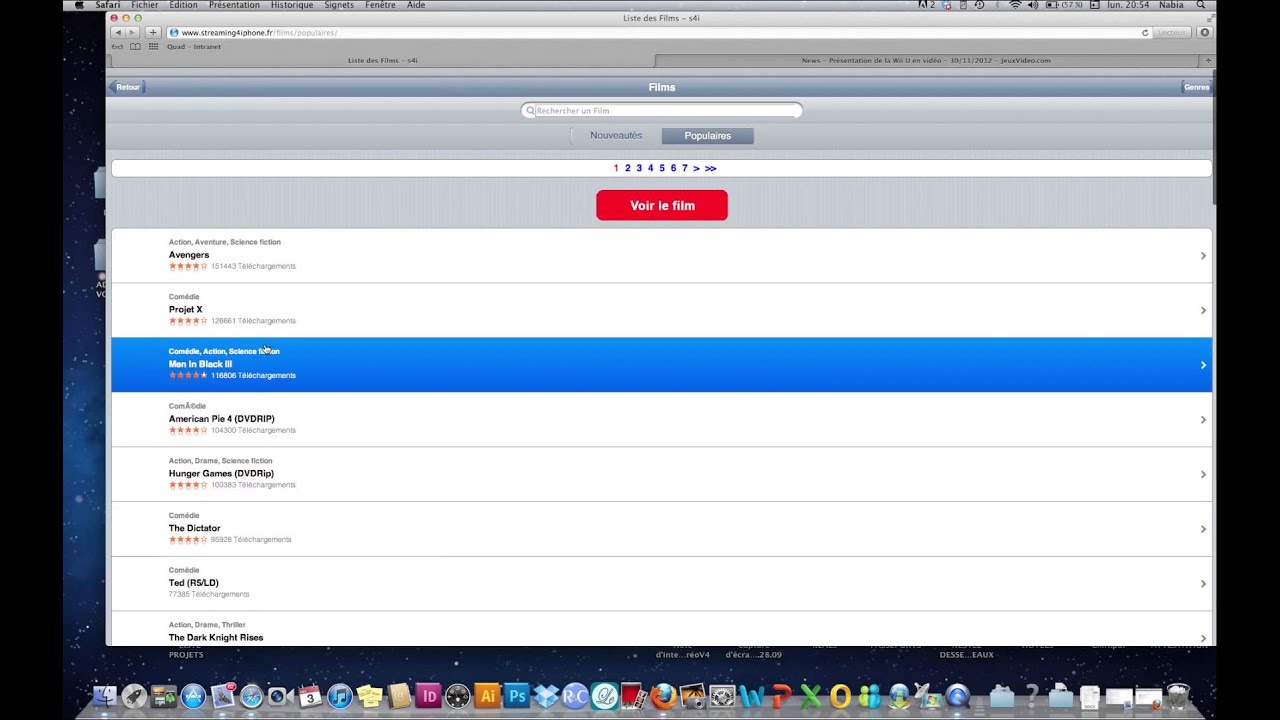
Task: Switch to the JeuxVideo.com News tab
Action: 926,60
